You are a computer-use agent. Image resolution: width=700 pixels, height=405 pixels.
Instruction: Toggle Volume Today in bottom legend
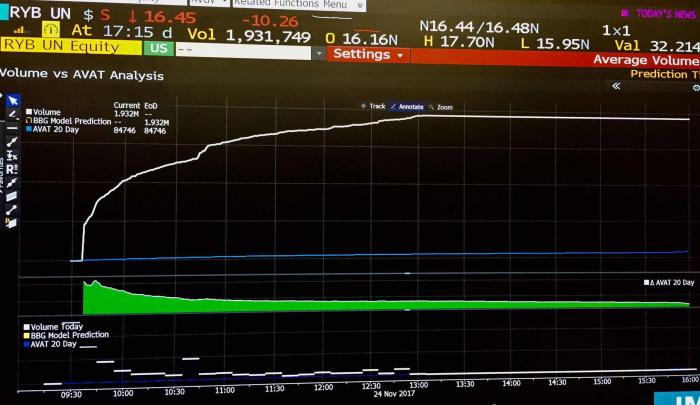point(27,327)
